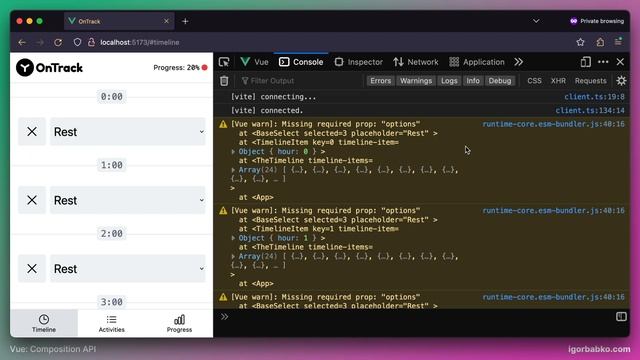Toggle the Requests filter
The width and height of the screenshot is (640, 360).
click(590, 81)
